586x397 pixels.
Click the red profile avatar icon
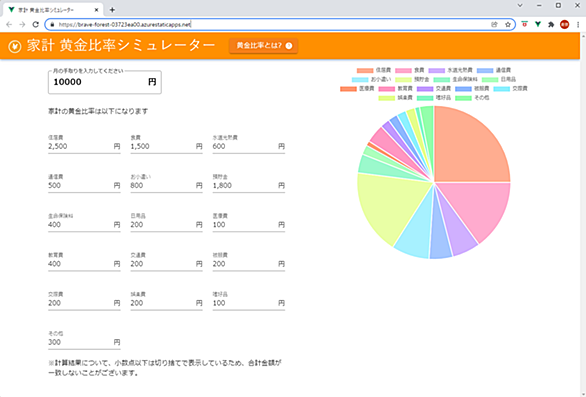click(564, 25)
